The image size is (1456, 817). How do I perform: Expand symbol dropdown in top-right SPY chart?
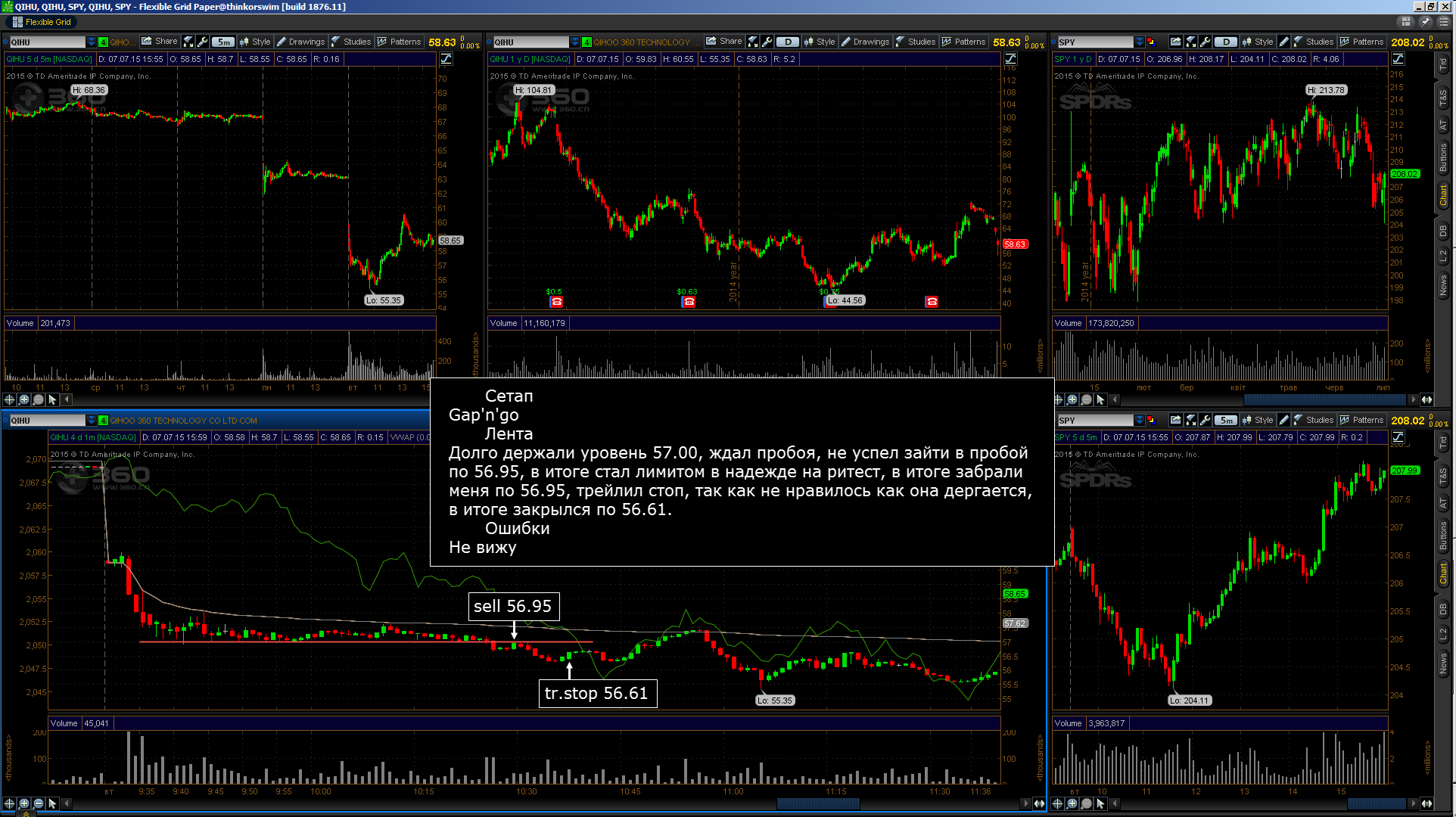click(x=1139, y=42)
